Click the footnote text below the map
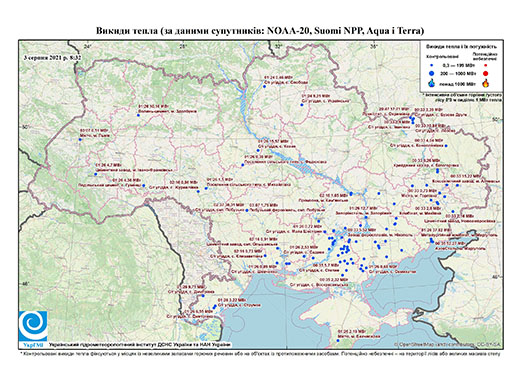The height and width of the screenshot is (368, 520). pos(260,353)
